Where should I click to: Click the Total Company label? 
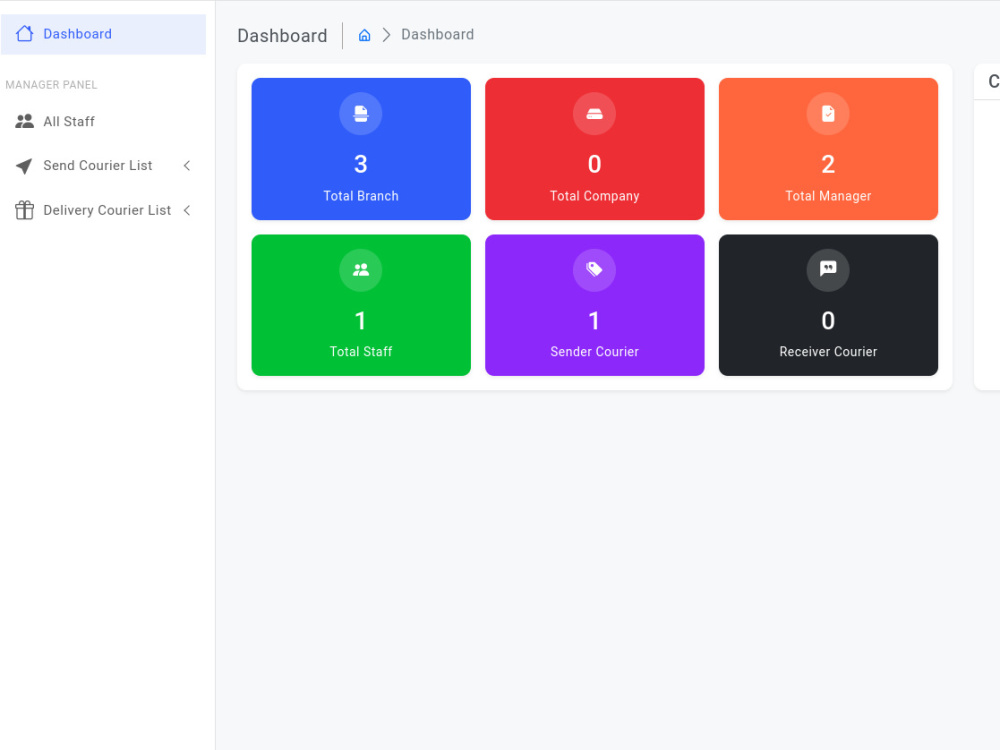[x=594, y=196]
